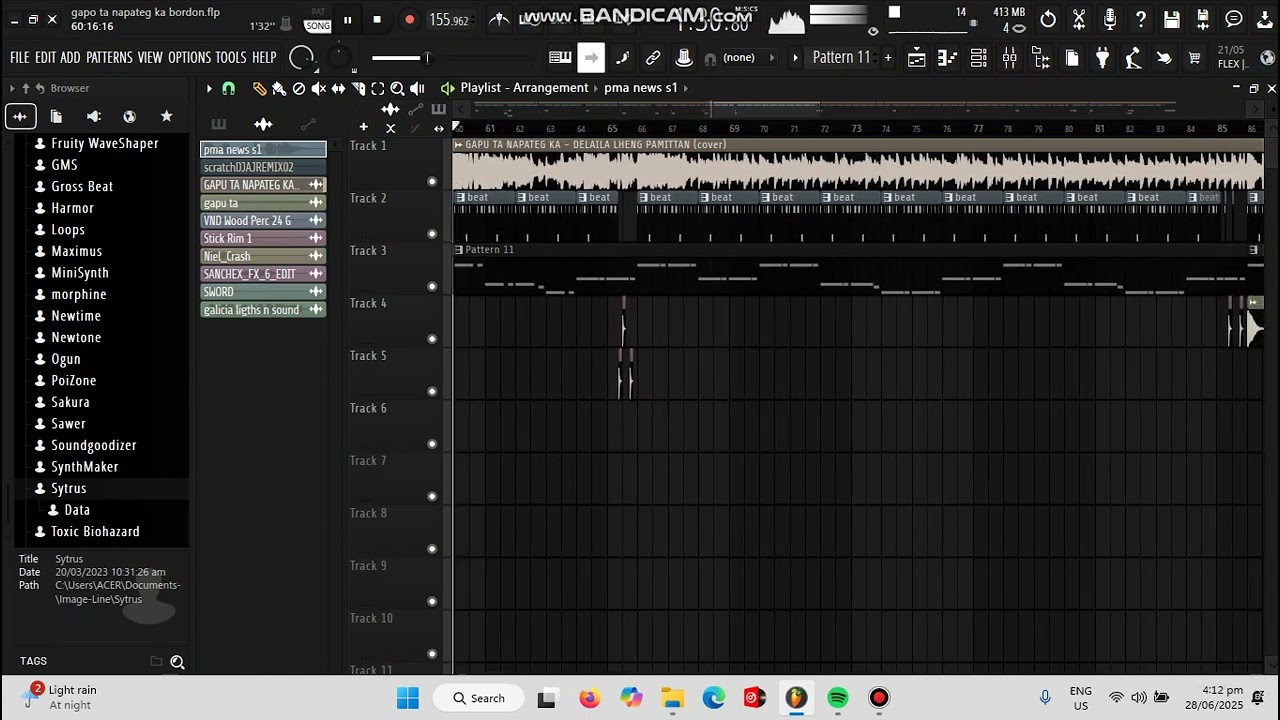The image size is (1280, 720).
Task: Select the pencil draw tool in playlist
Action: (x=259, y=88)
